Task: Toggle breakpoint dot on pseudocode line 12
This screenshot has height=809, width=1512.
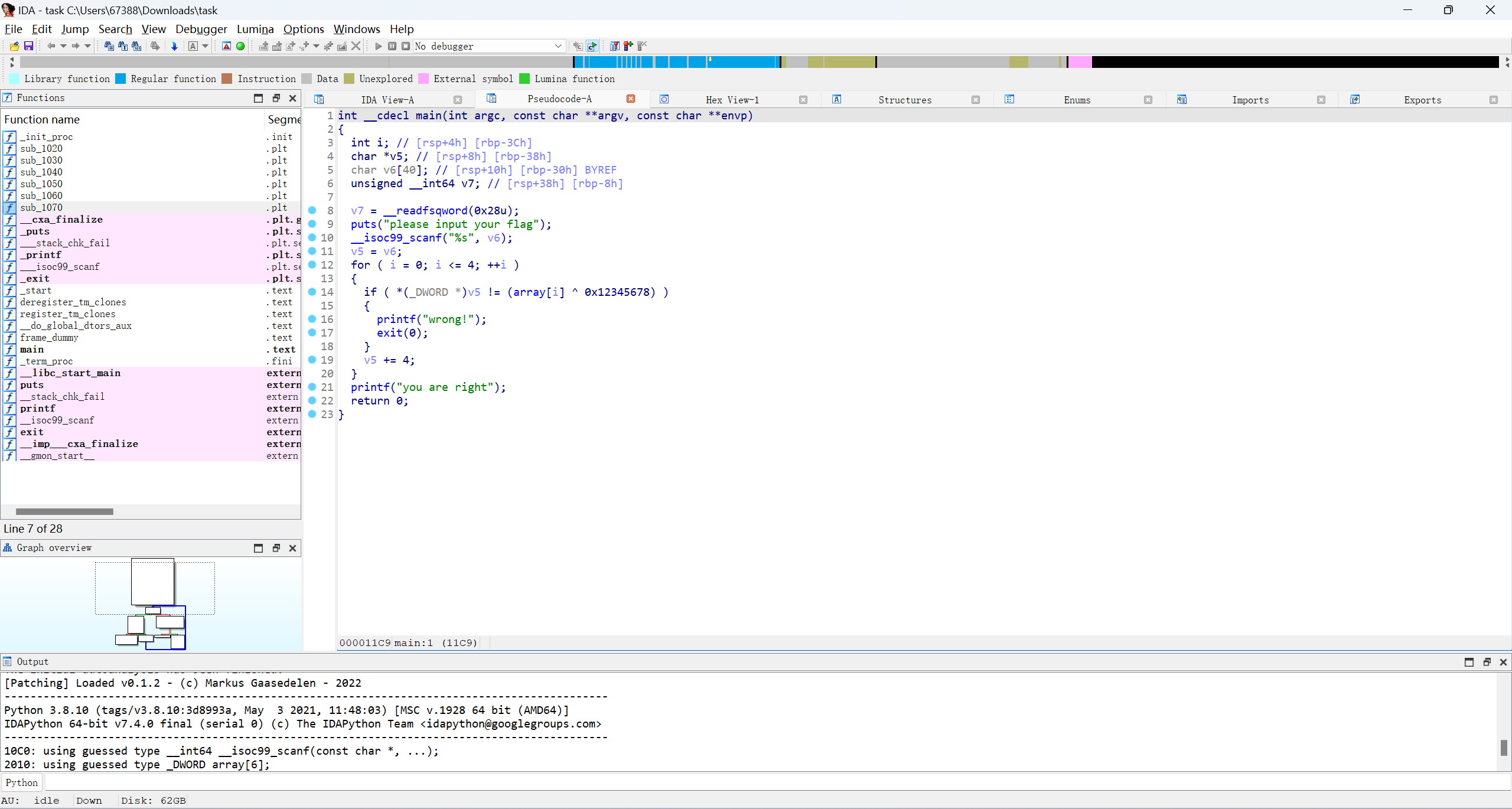Action: [312, 265]
